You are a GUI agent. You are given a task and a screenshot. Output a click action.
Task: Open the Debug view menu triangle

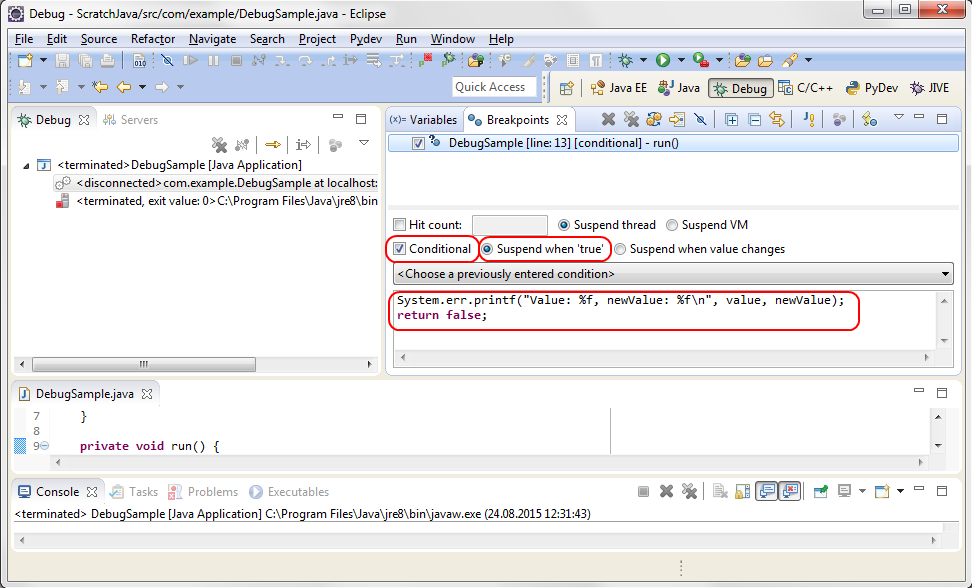pyautogui.click(x=364, y=143)
